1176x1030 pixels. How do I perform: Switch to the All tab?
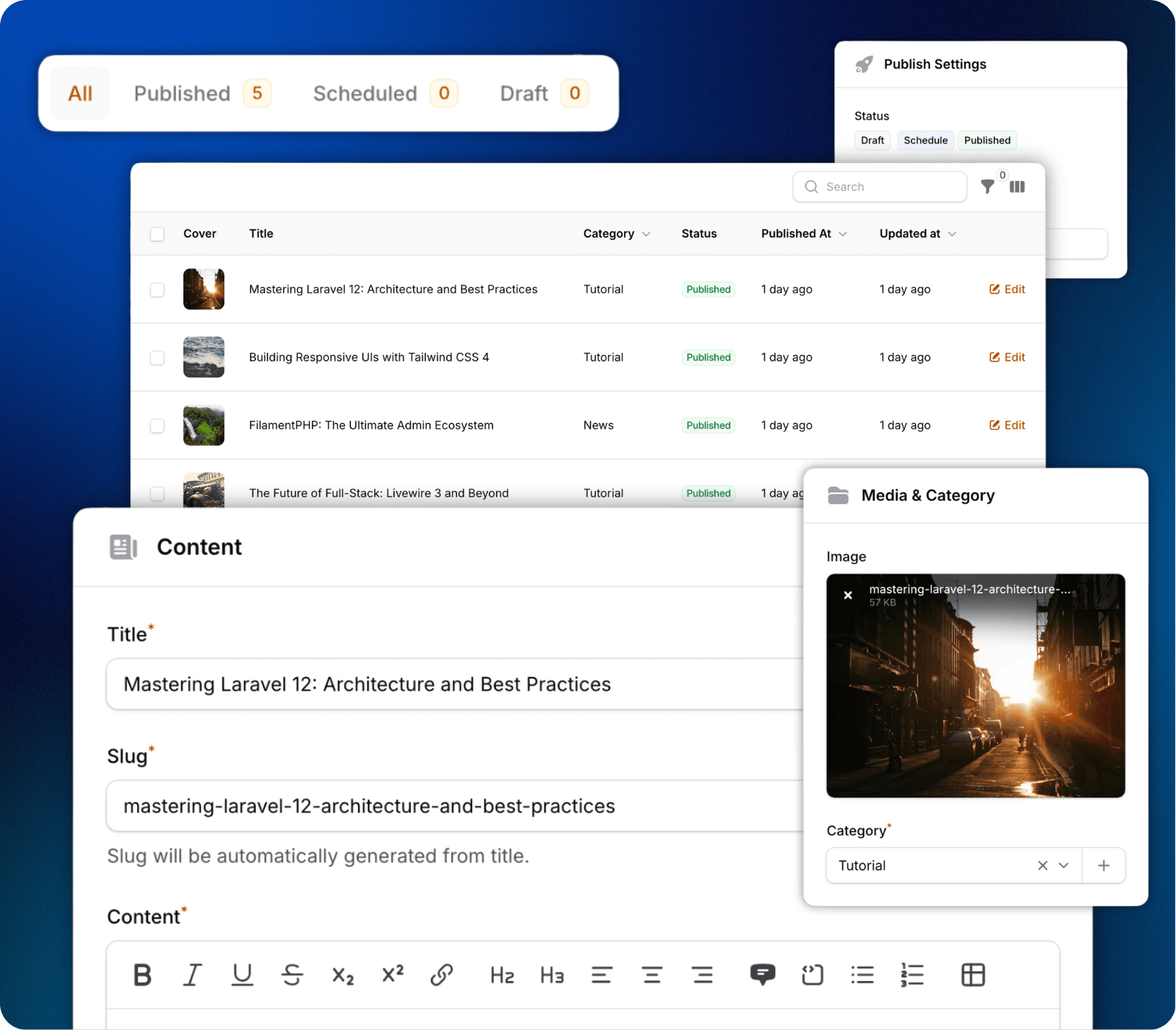click(81, 93)
